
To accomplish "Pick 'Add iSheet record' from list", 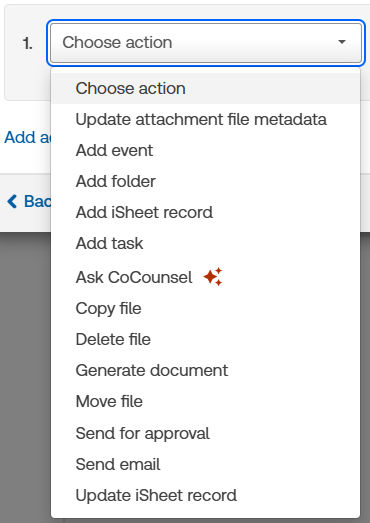I will [x=206, y=212].
